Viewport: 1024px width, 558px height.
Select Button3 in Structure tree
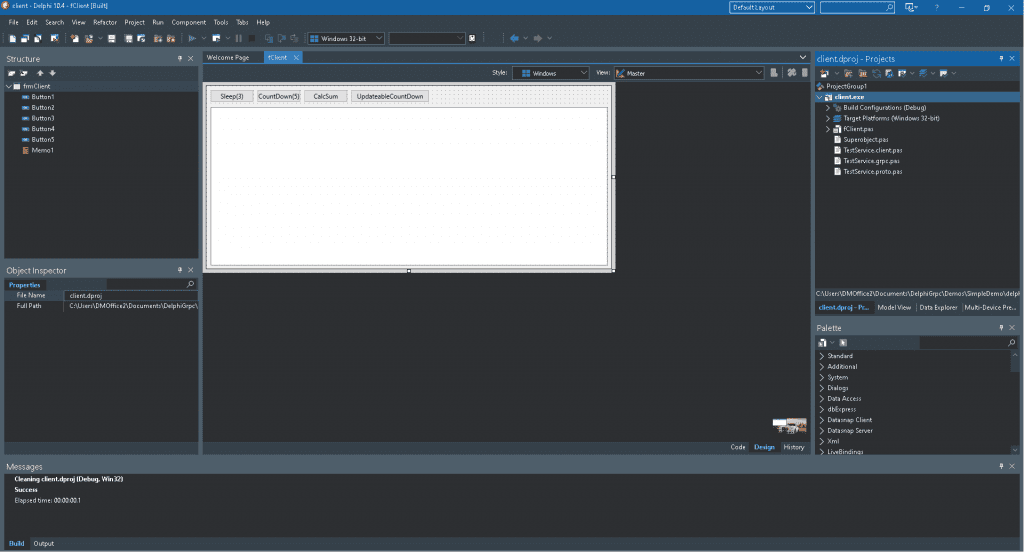42,118
